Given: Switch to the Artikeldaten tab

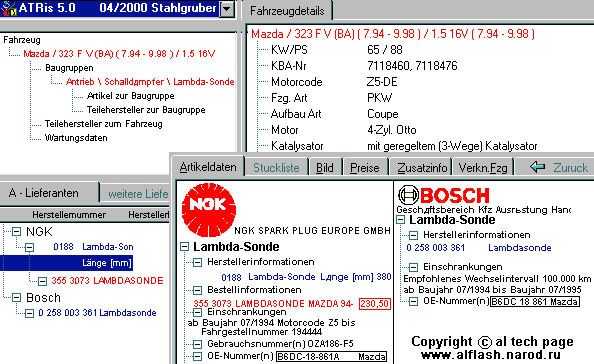Looking at the screenshot, I should tap(208, 167).
